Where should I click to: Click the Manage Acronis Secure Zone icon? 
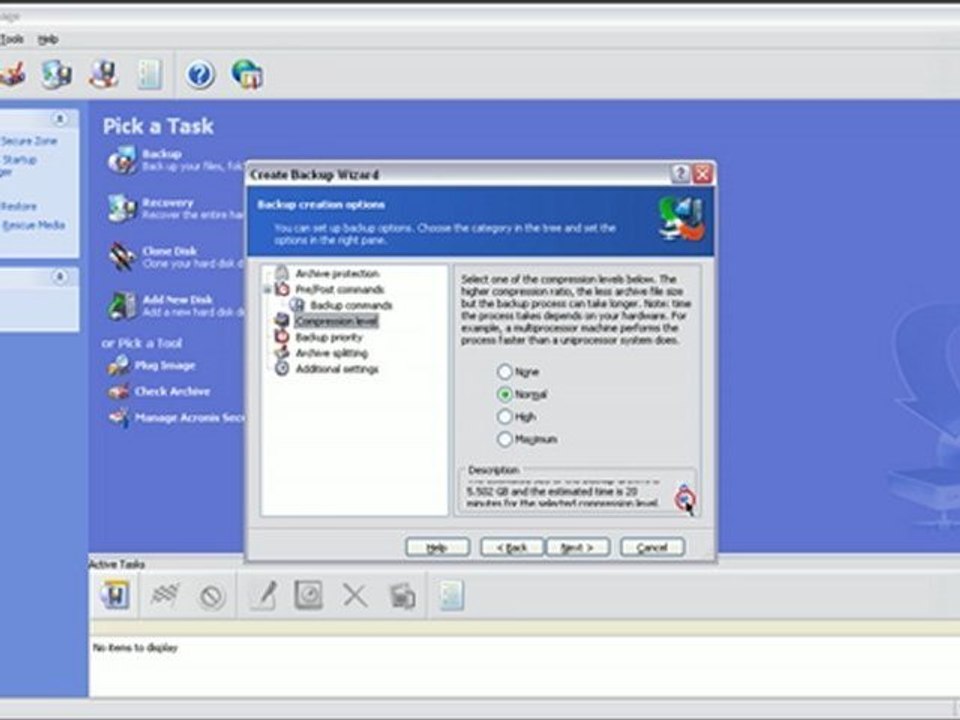coord(119,418)
